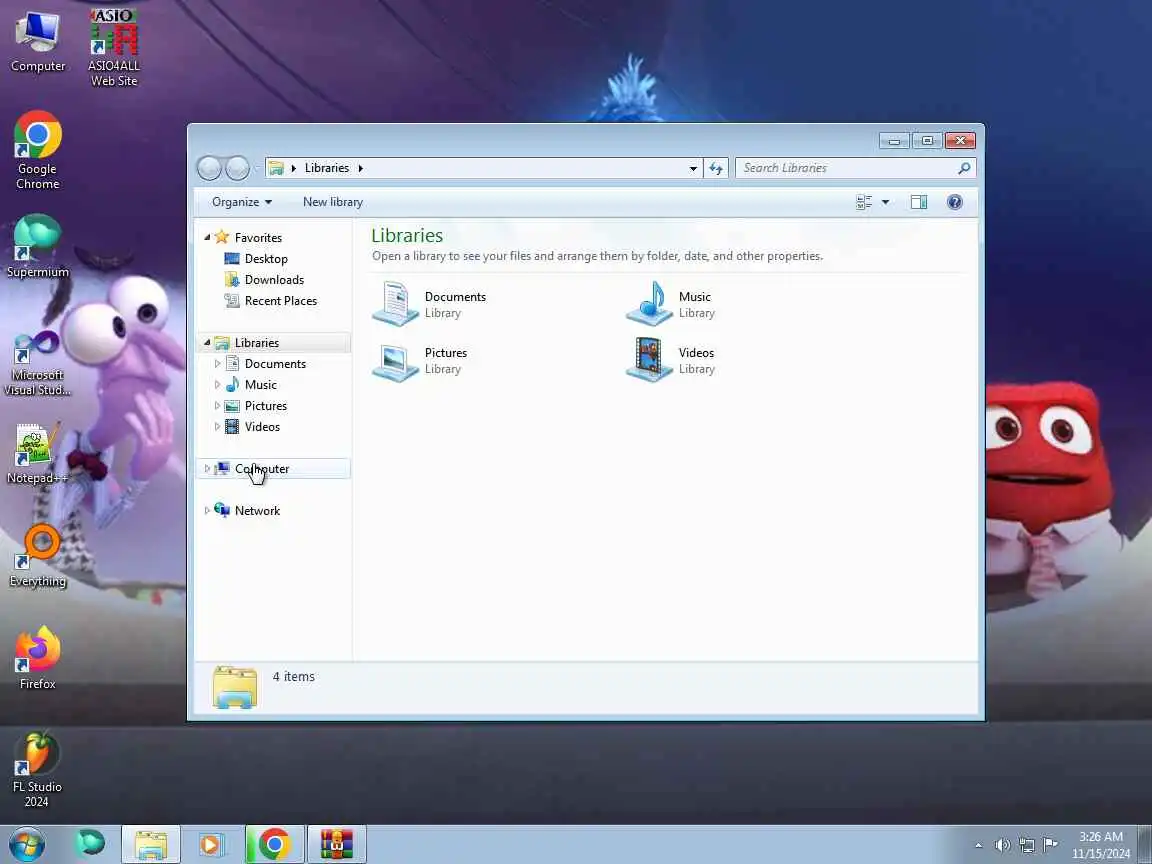Image resolution: width=1152 pixels, height=864 pixels.
Task: Select the Favorites heading
Action: click(x=258, y=237)
